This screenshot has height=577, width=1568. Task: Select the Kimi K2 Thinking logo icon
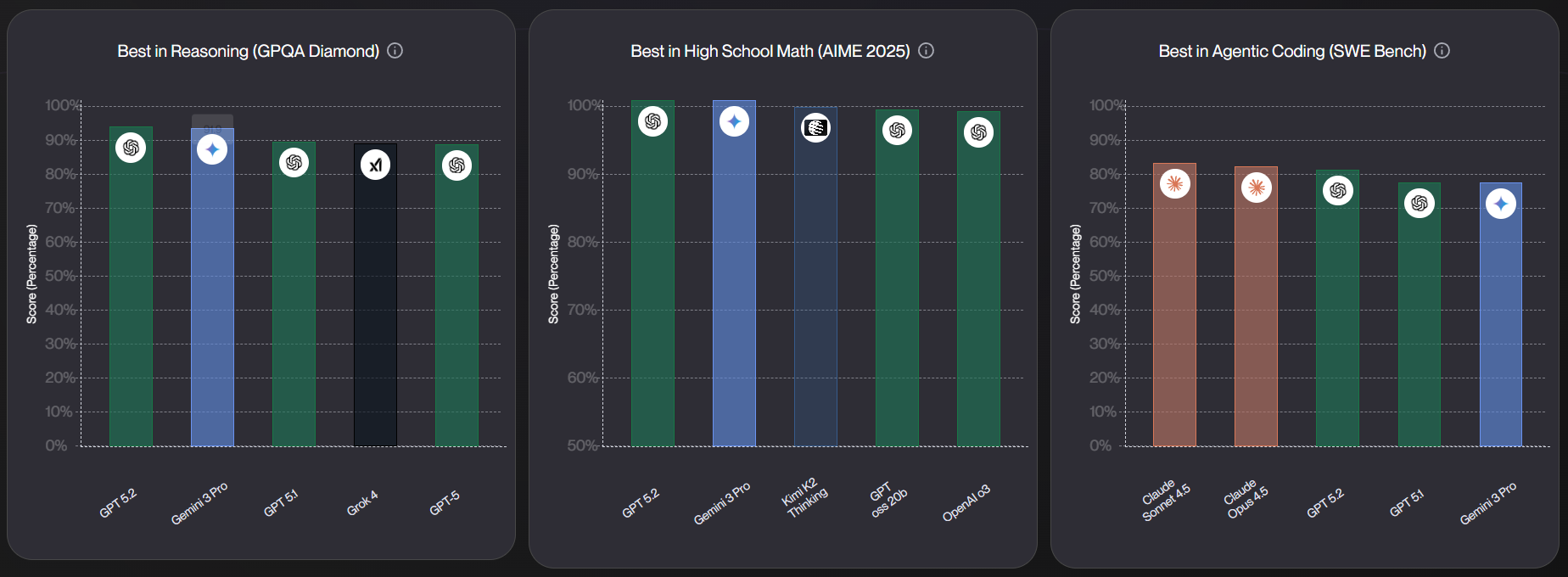pyautogui.click(x=816, y=128)
